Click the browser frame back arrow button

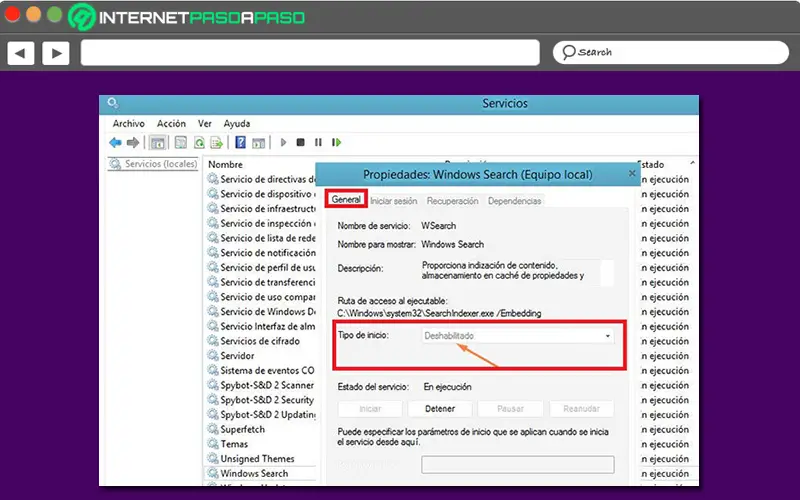click(x=20, y=53)
